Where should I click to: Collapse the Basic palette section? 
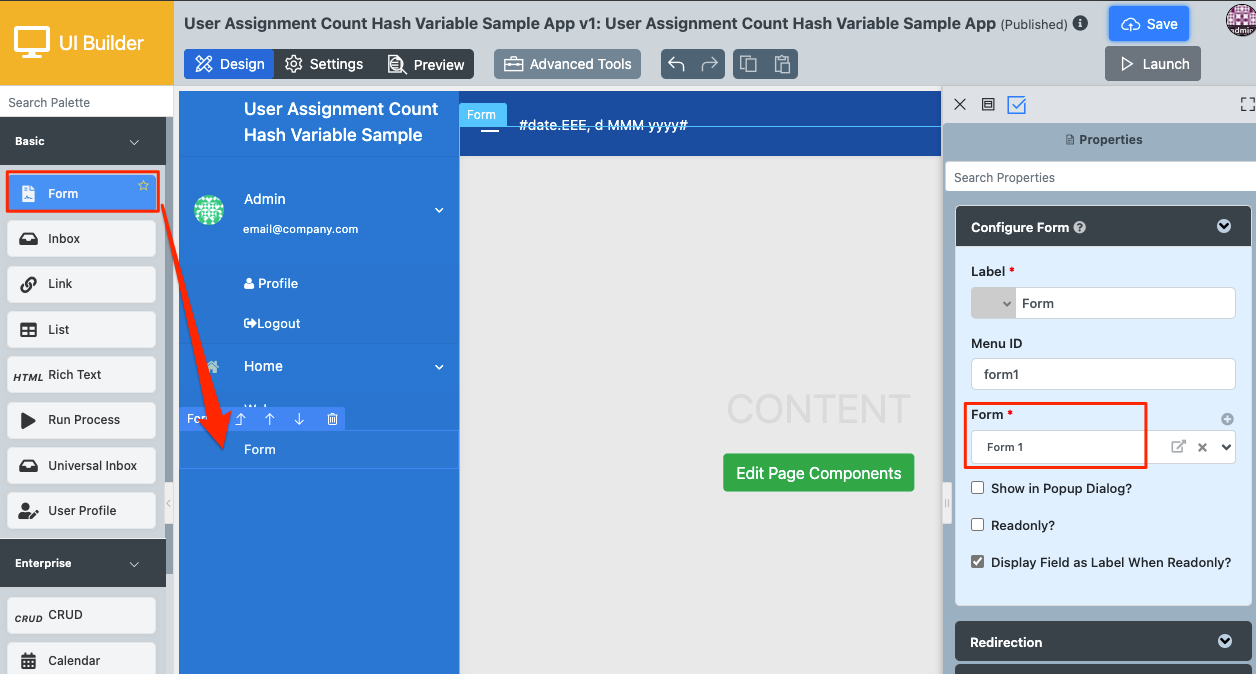(135, 142)
